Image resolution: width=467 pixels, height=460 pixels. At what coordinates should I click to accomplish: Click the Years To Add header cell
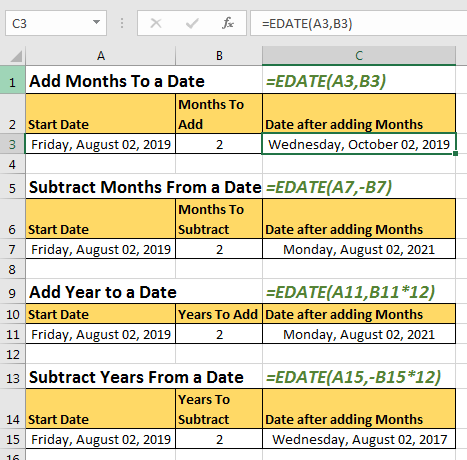point(219,314)
